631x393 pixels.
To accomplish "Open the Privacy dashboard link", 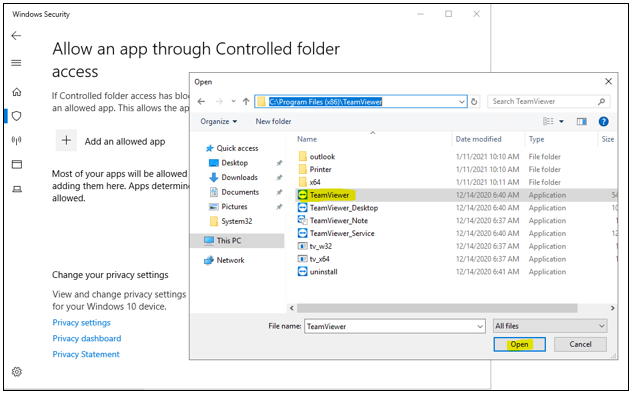I will (87, 338).
